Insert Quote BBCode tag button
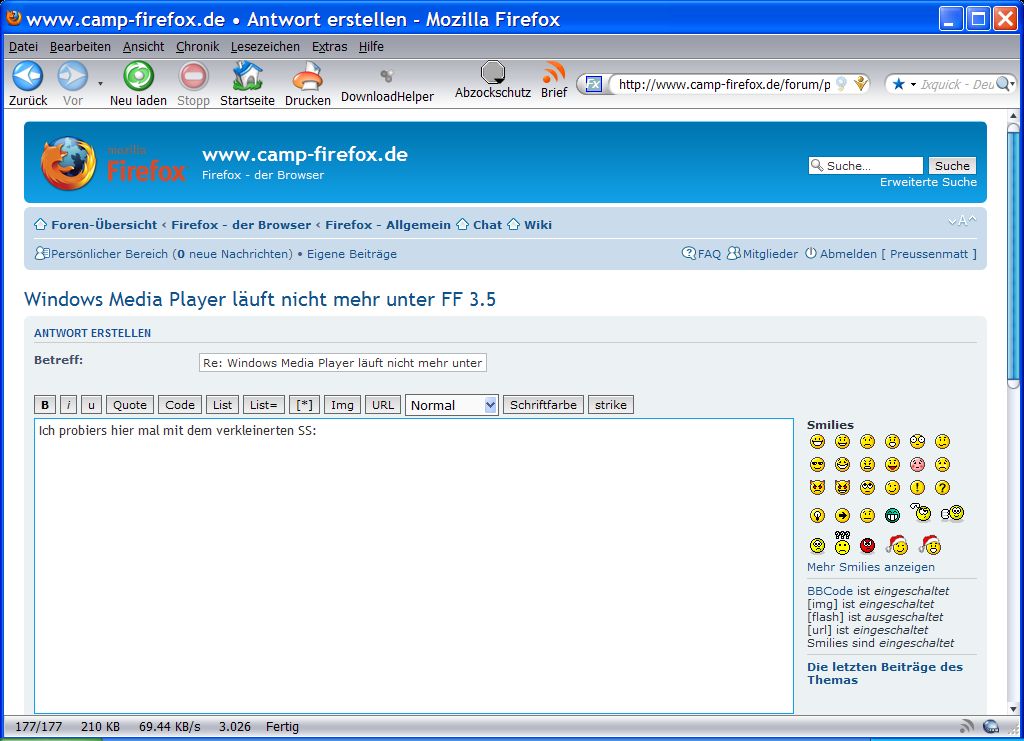The image size is (1024, 741). [x=130, y=405]
